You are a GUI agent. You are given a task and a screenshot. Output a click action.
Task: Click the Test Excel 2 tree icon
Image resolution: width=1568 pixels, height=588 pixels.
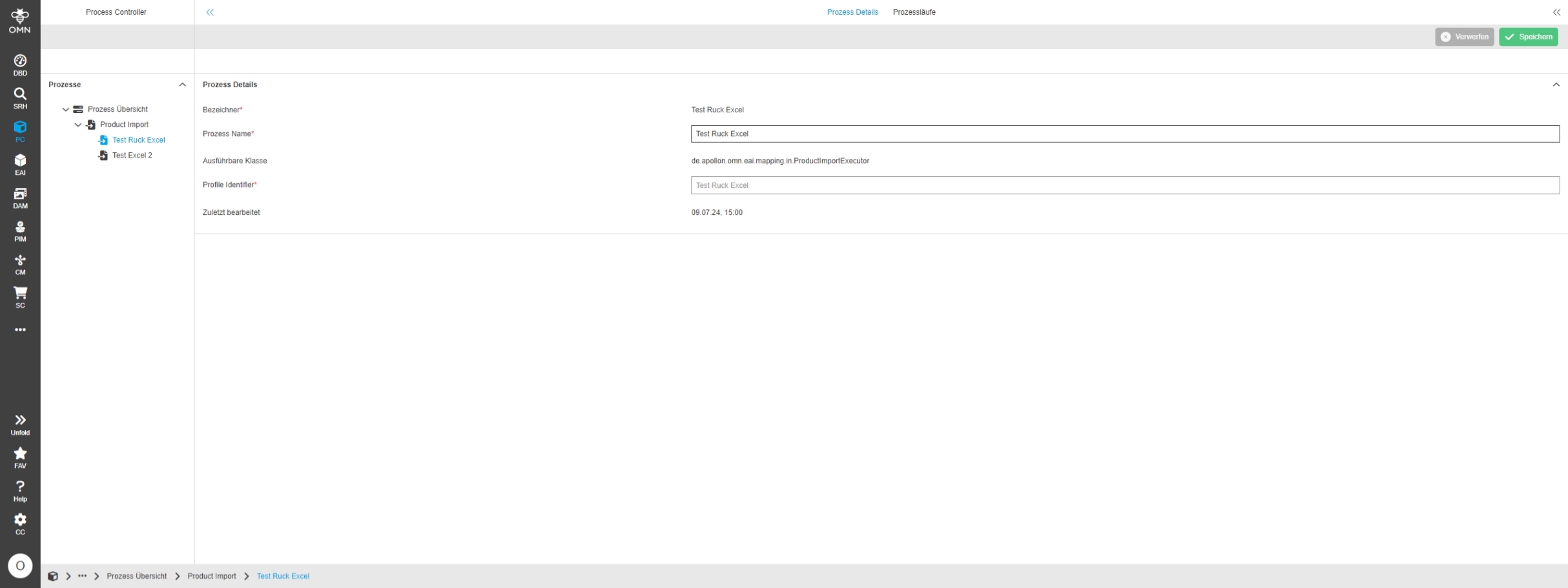point(103,156)
